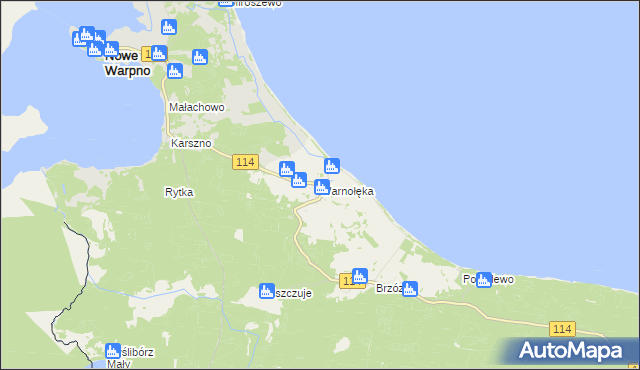This screenshot has width=640, height=370.
Task: Select the Warnołęka village label
Action: click(350, 191)
